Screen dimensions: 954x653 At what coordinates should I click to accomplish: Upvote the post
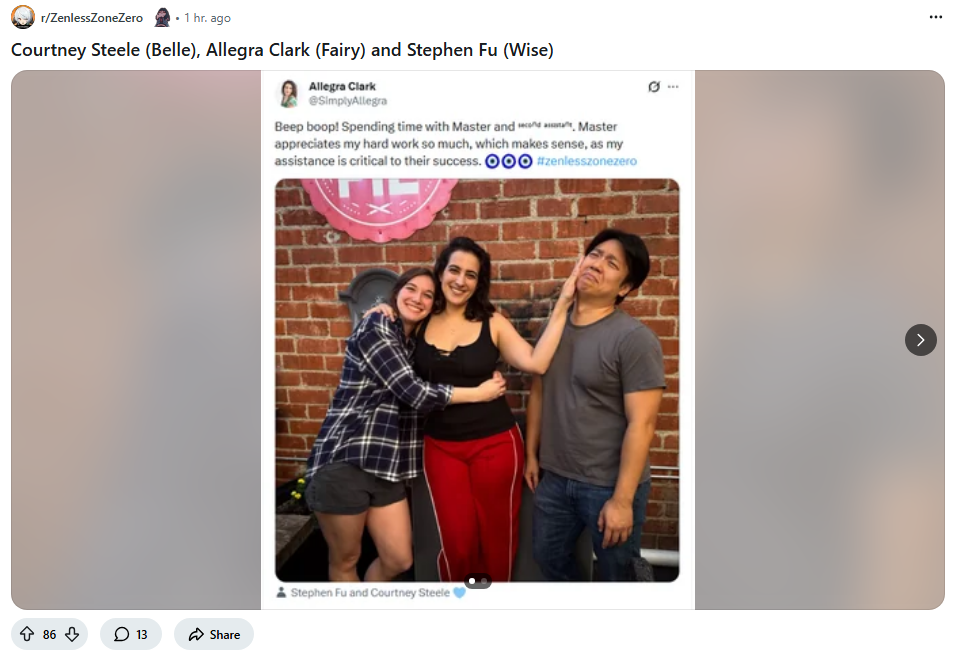27,634
